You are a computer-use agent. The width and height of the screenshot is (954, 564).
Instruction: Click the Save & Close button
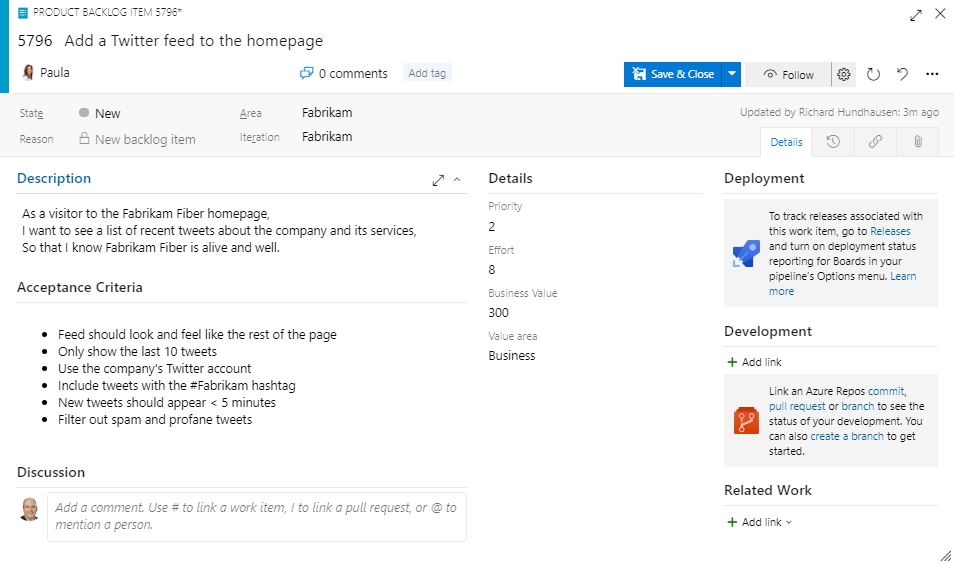pos(672,74)
